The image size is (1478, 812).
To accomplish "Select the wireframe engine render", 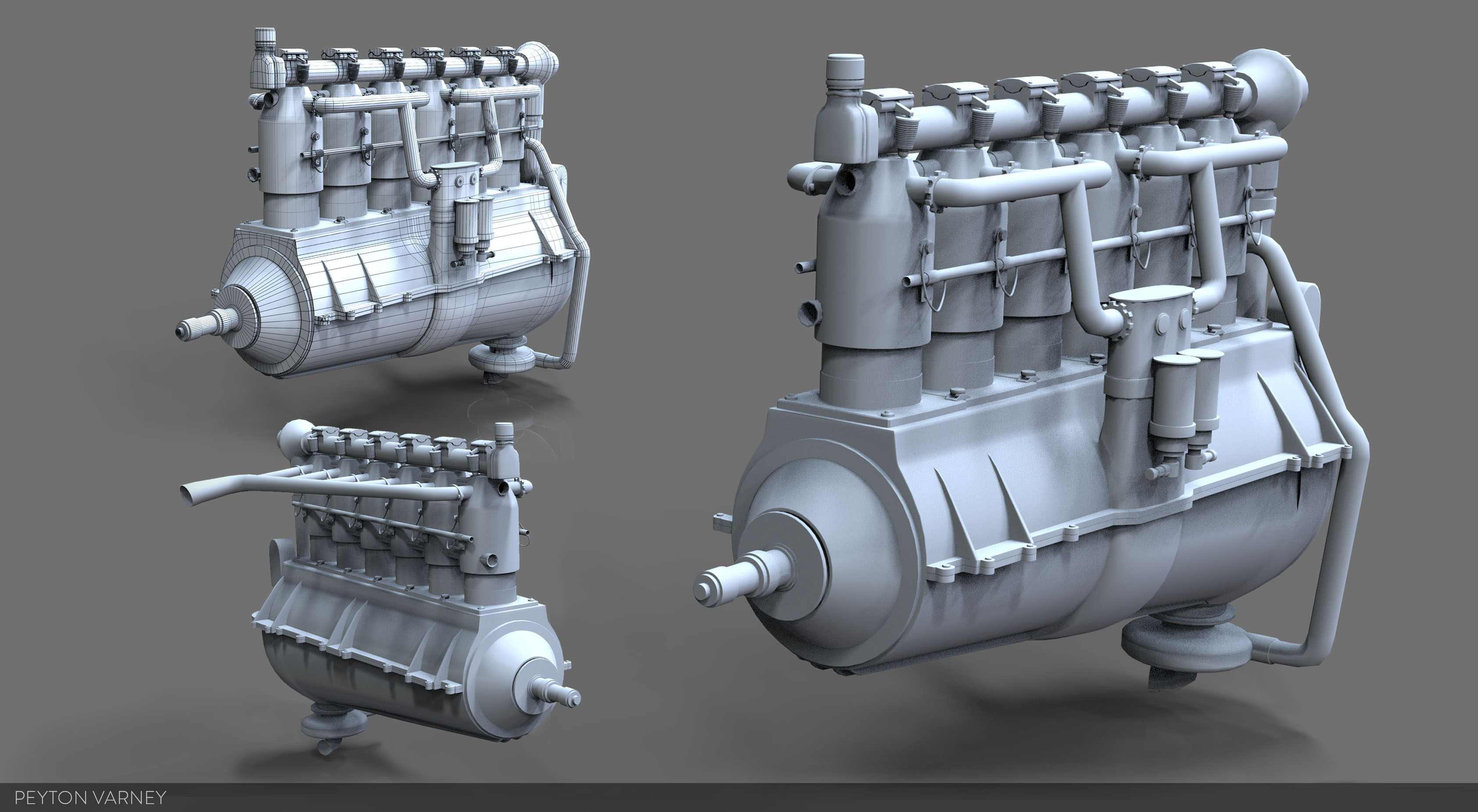I will (383, 205).
